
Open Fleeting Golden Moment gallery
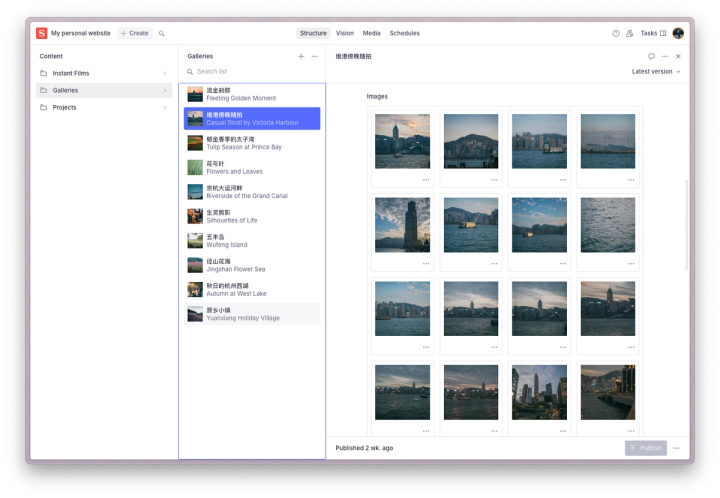[x=252, y=94]
